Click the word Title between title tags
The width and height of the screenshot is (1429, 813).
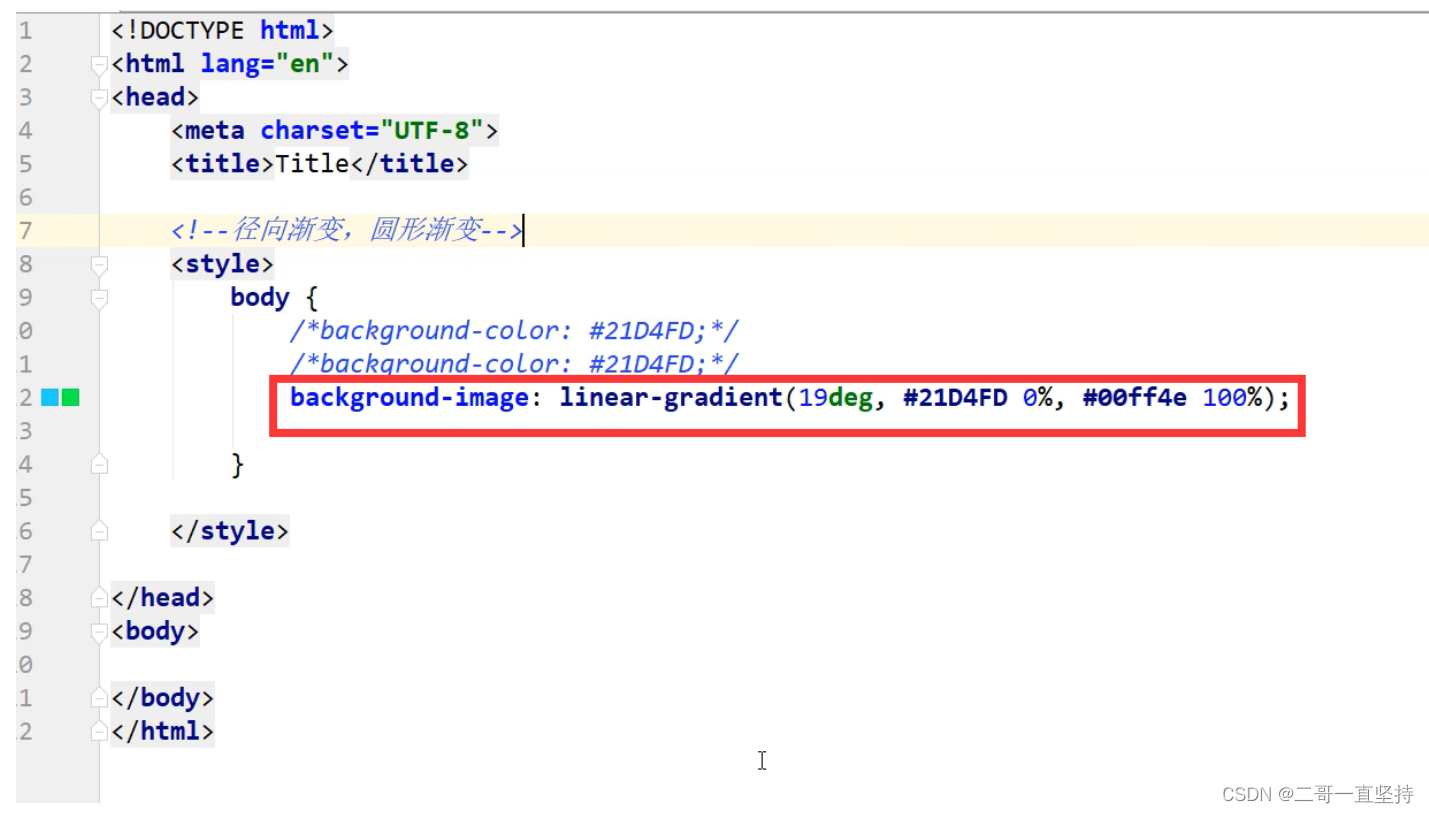coord(312,163)
